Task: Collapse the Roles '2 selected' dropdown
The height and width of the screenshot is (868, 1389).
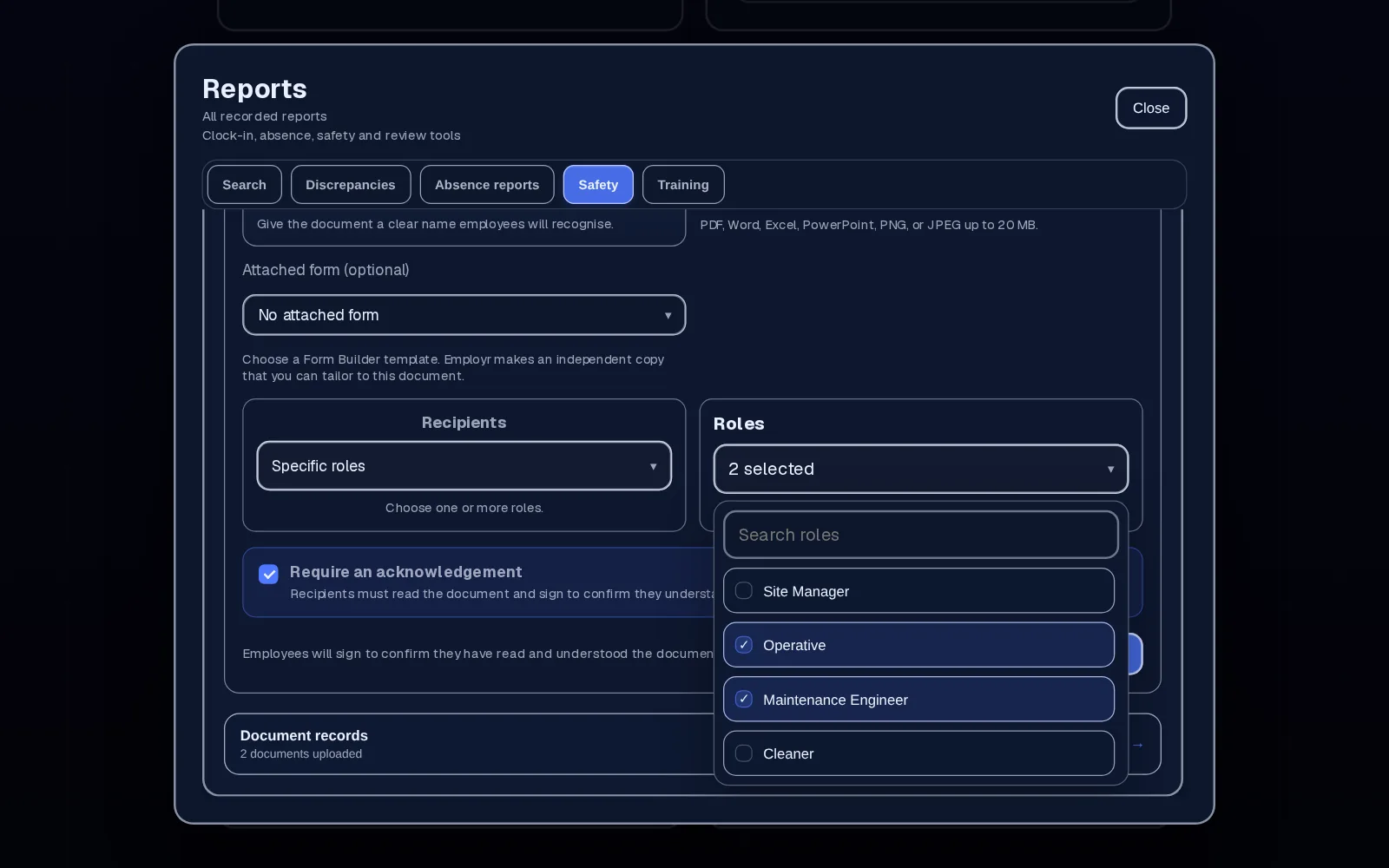Action: (x=920, y=469)
